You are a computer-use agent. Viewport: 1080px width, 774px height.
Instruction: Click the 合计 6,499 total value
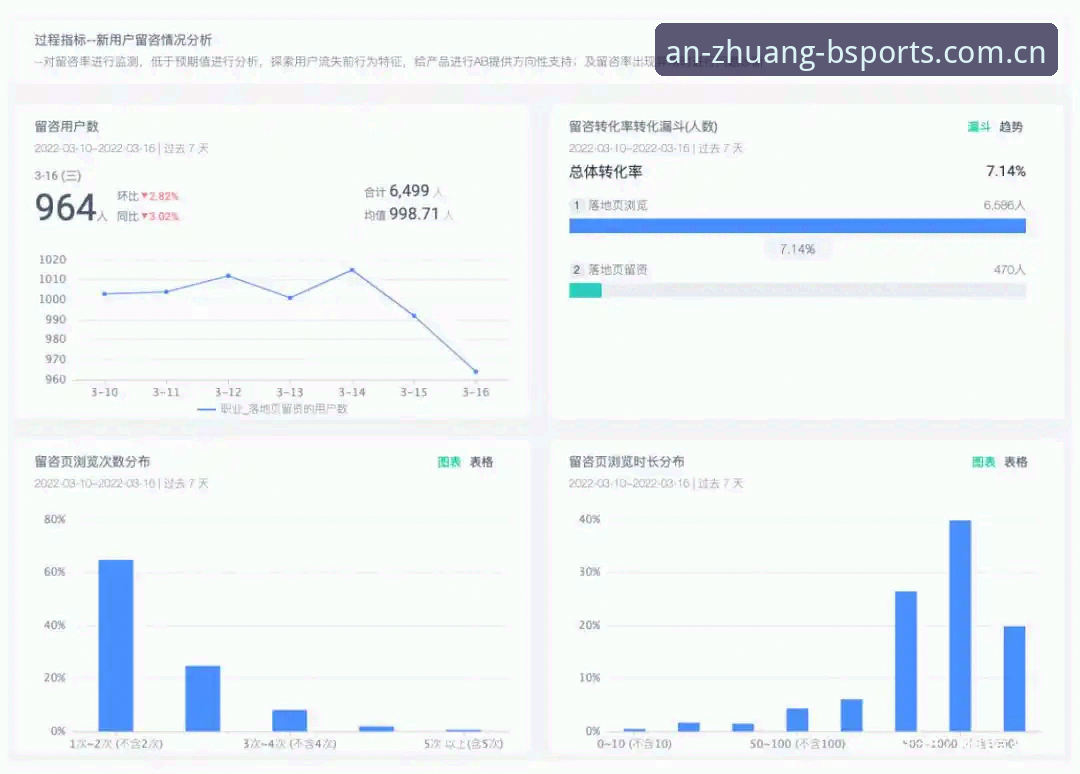[x=404, y=191]
